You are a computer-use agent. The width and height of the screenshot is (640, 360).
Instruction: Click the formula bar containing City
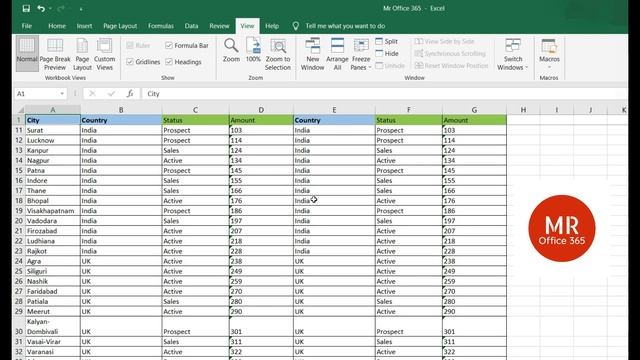coord(384,93)
